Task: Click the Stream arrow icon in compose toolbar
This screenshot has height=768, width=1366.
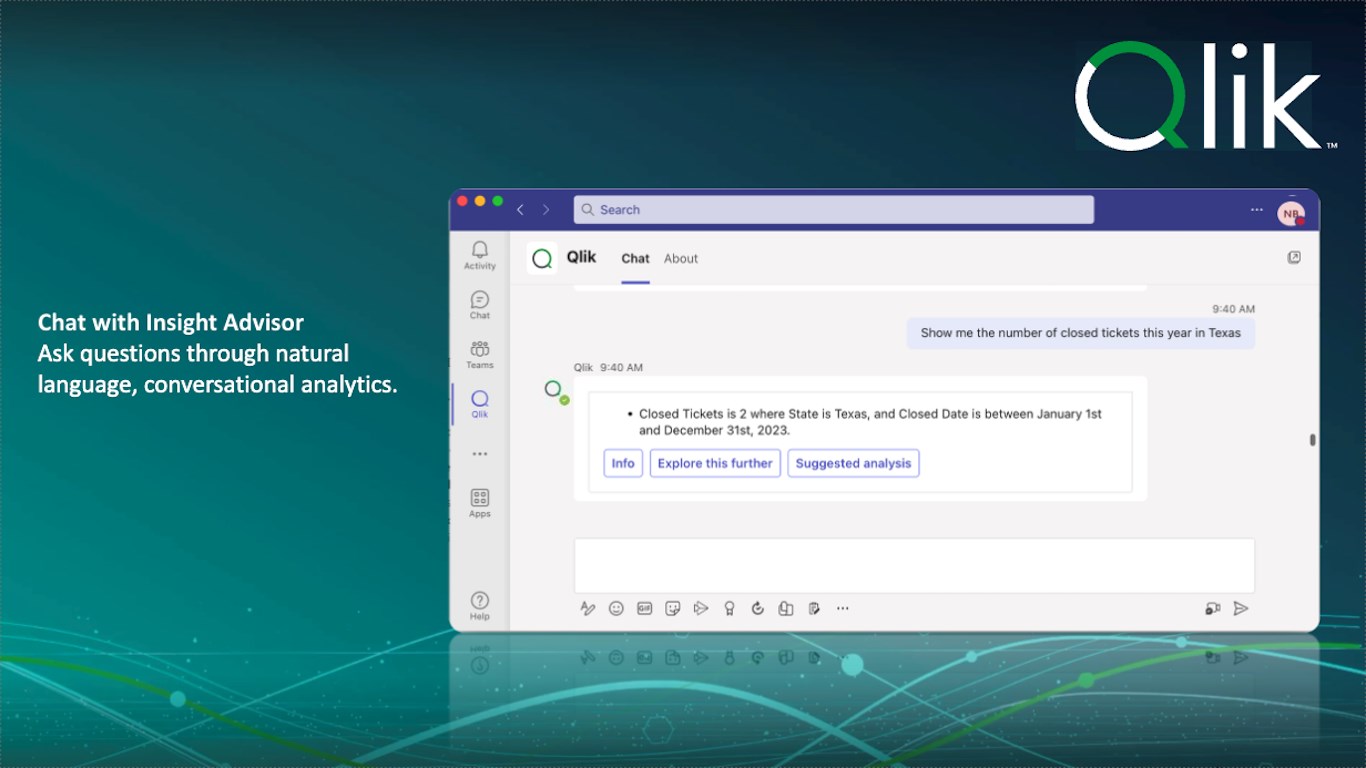Action: coord(701,608)
